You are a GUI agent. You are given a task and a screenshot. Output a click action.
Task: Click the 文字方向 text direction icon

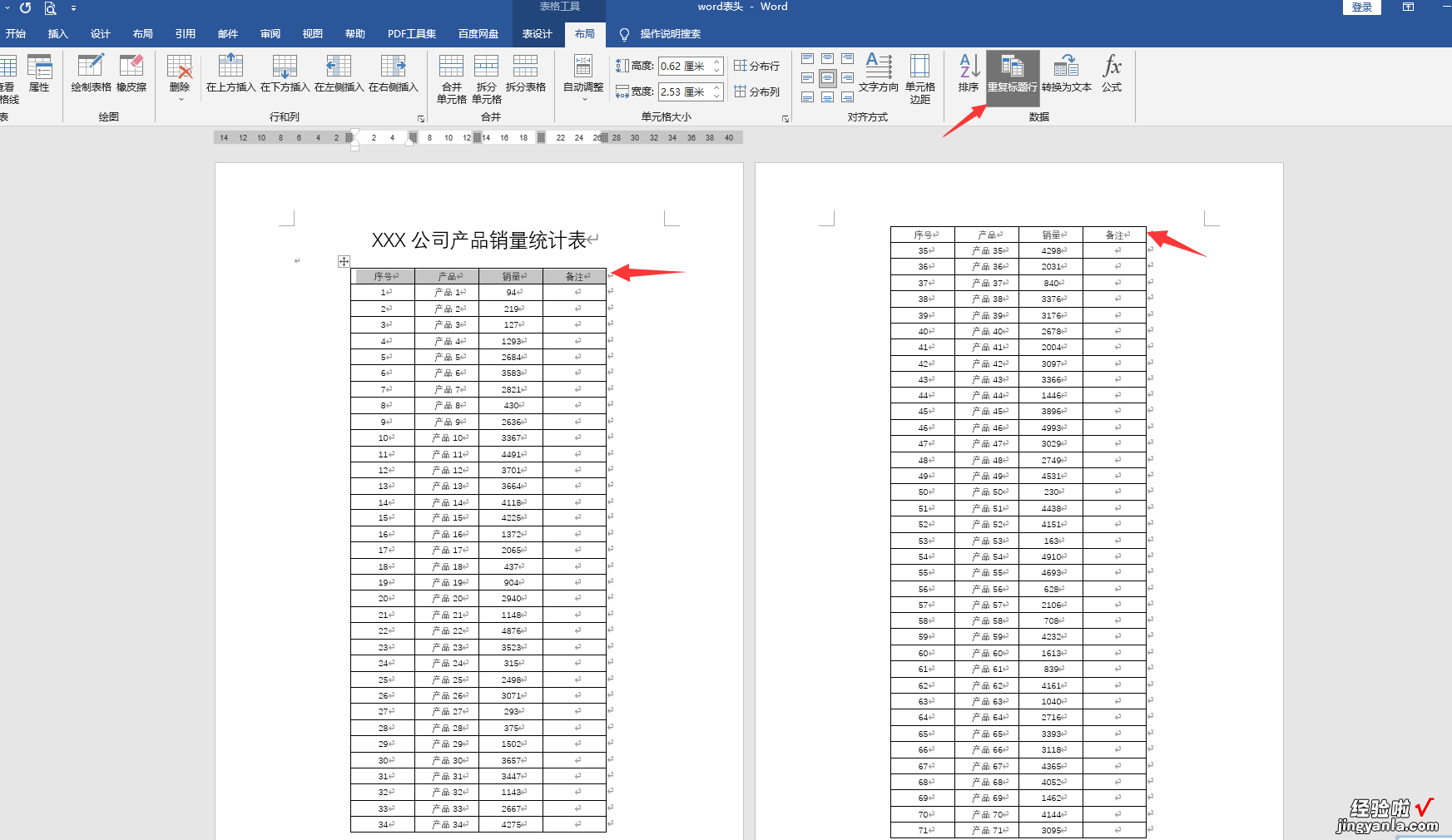pyautogui.click(x=879, y=73)
